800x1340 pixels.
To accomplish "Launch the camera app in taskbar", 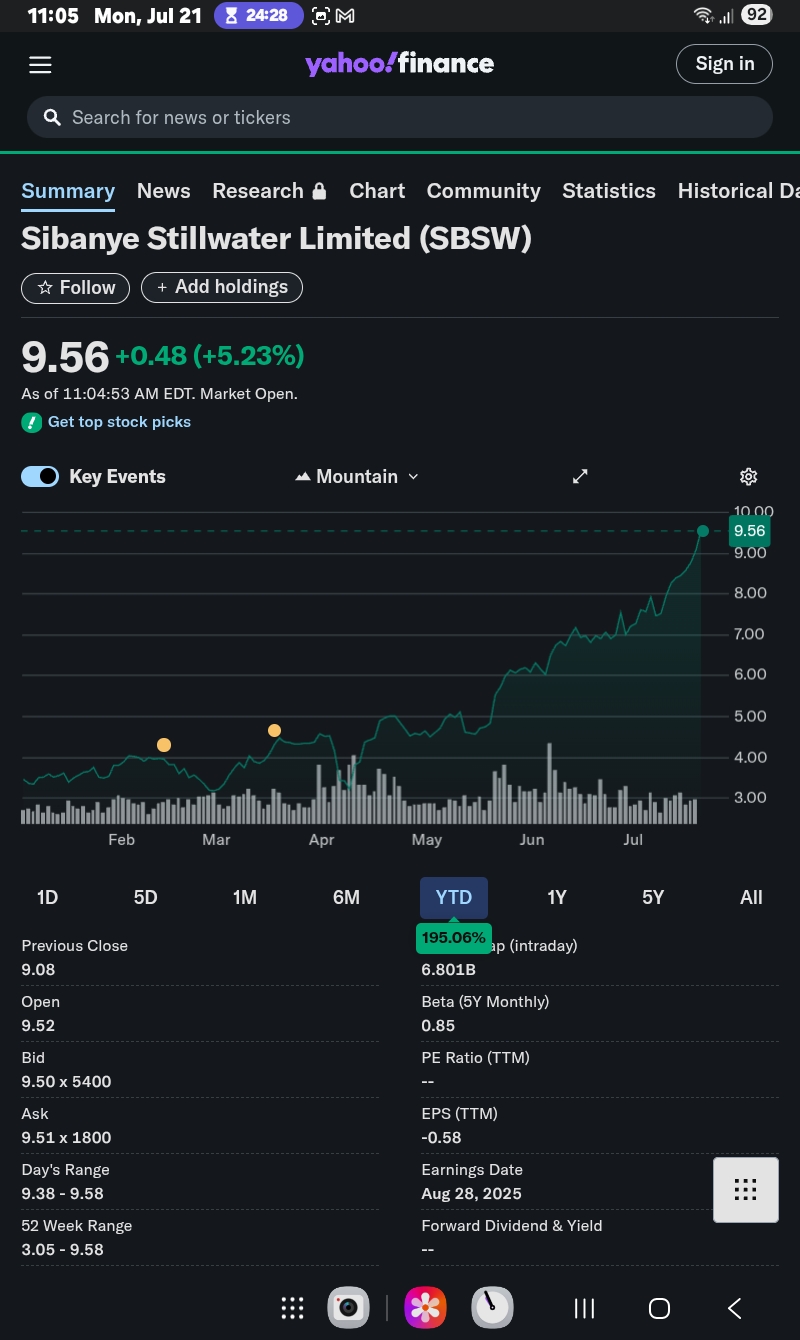I will click(349, 1308).
